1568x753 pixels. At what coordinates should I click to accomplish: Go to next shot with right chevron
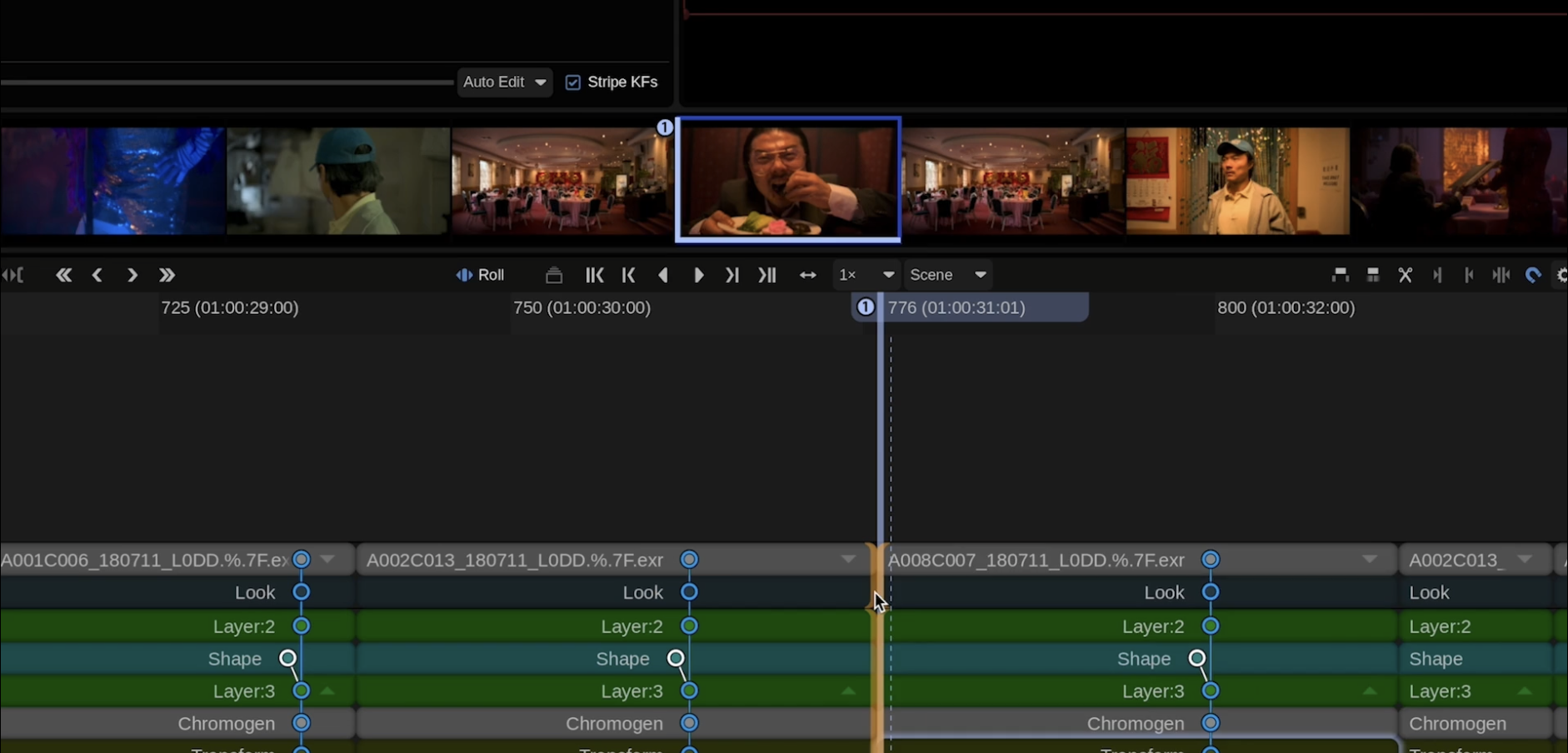[x=132, y=275]
